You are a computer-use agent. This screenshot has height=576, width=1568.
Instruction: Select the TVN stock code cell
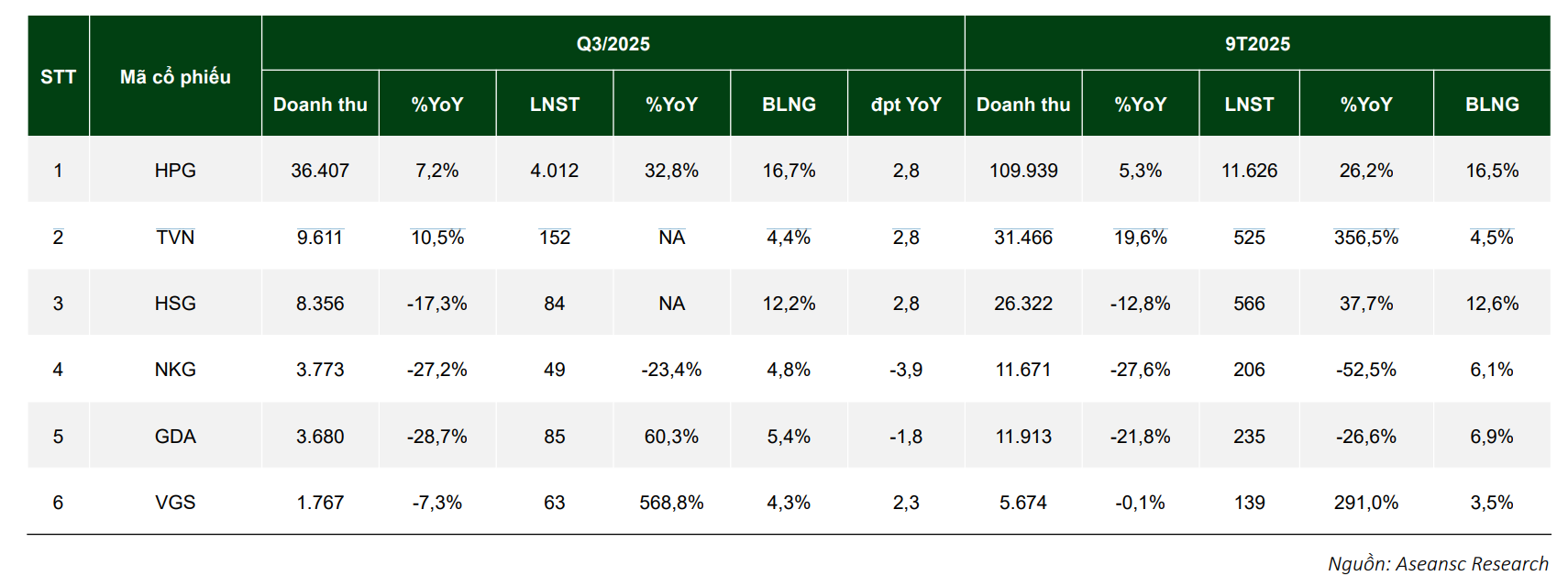(x=175, y=238)
